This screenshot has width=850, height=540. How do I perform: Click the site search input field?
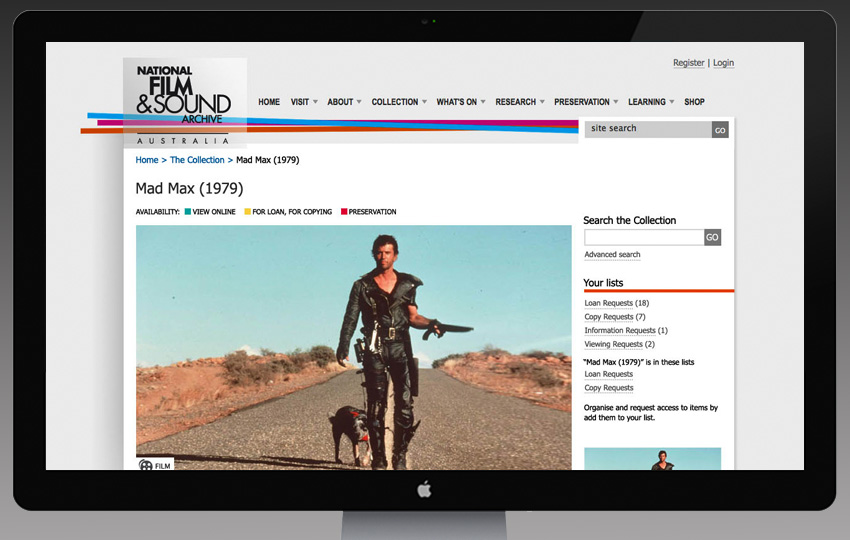[x=648, y=129]
